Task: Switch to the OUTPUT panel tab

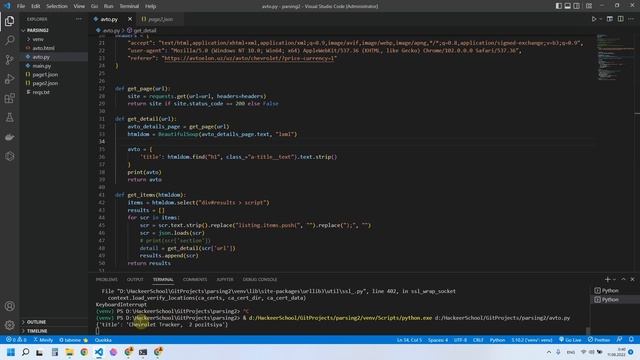Action: click(x=135, y=279)
